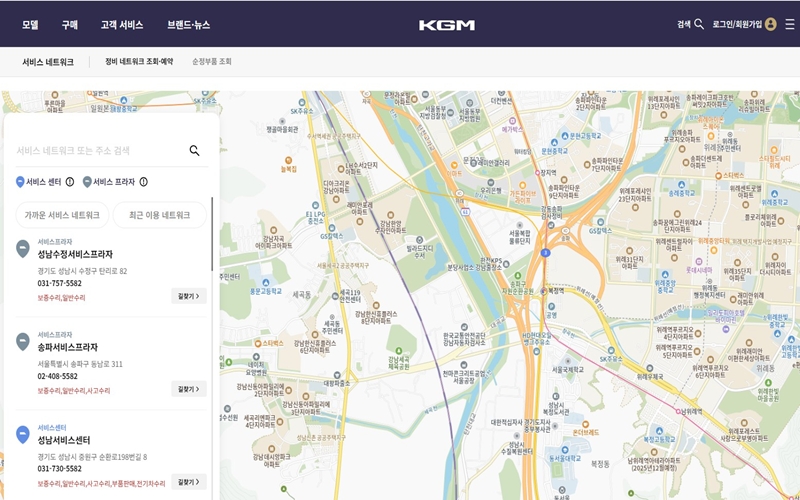The image size is (800, 500).
Task: Click 최근 이용 네트워크 button
Action: click(x=160, y=215)
